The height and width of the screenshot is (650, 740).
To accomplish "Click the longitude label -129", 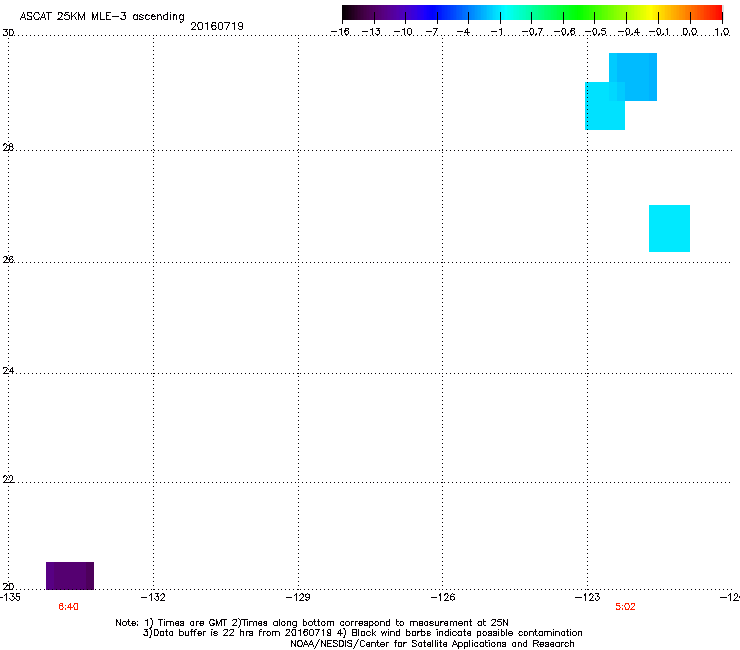I will coord(298,597).
